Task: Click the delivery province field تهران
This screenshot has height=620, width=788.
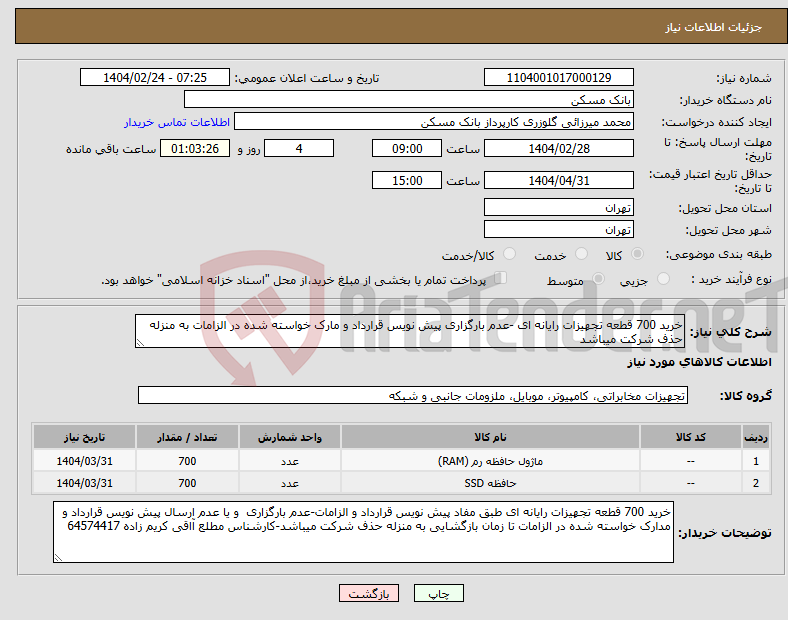Action: (559, 207)
